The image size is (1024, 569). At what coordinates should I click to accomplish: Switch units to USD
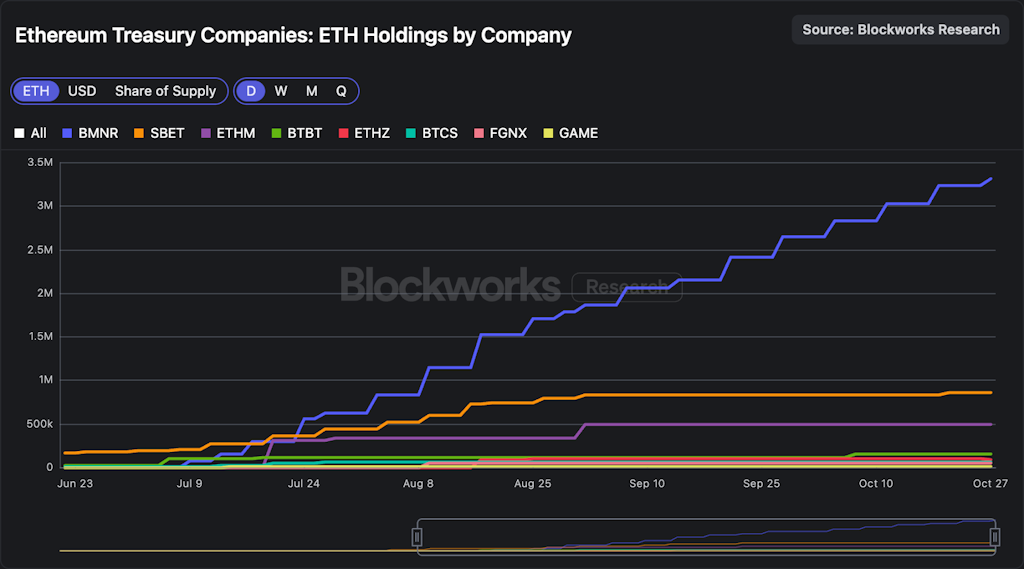(82, 91)
